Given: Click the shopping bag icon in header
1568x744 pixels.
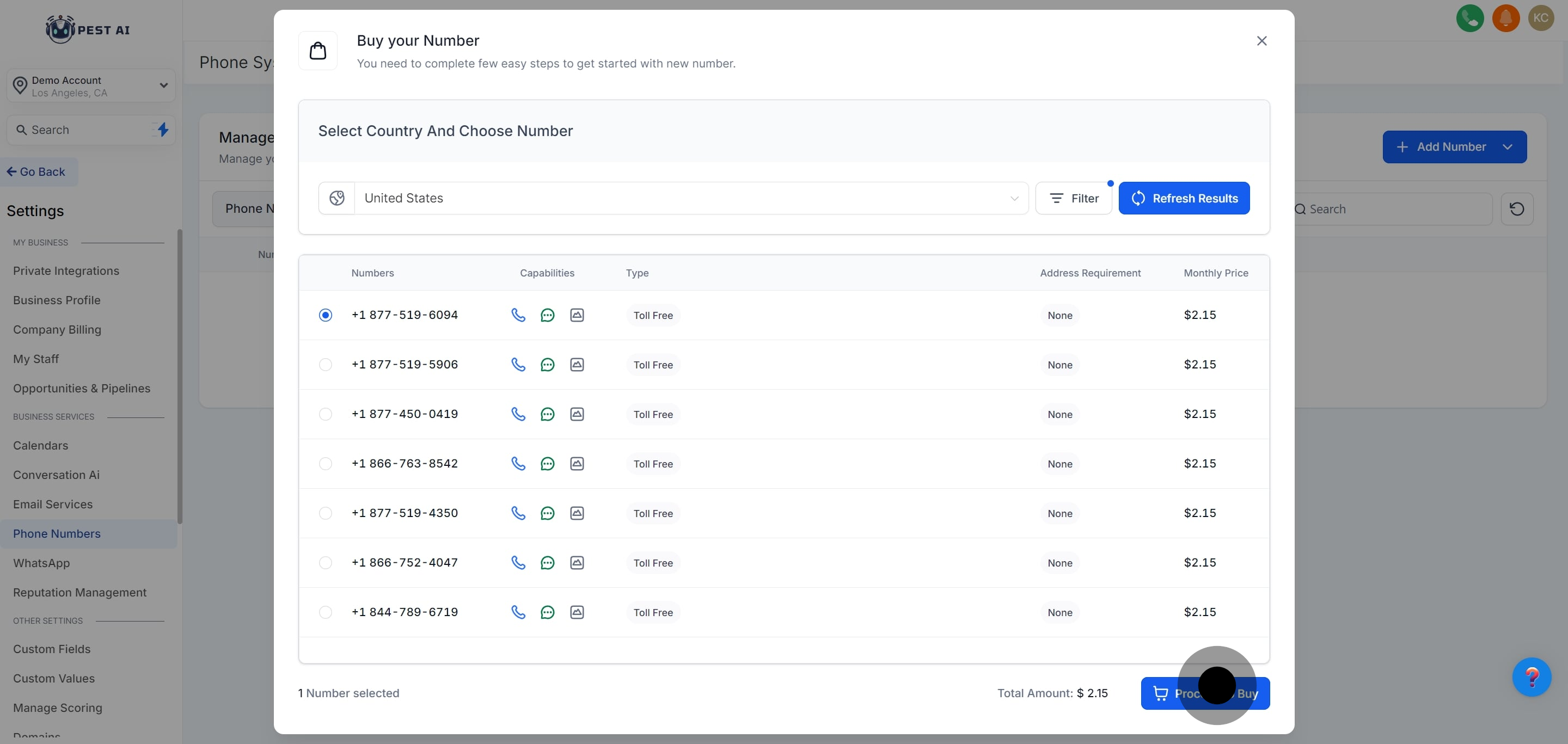Looking at the screenshot, I should point(318,51).
